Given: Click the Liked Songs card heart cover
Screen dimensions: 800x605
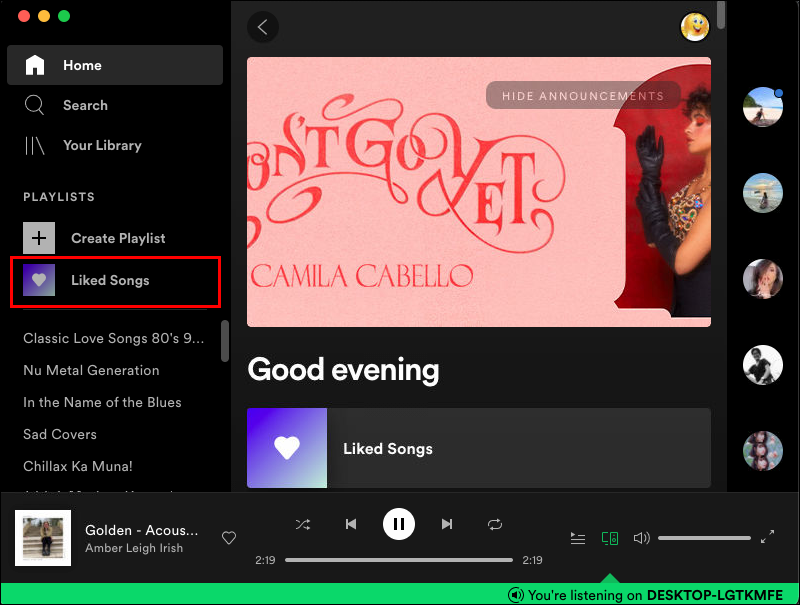Looking at the screenshot, I should point(287,448).
